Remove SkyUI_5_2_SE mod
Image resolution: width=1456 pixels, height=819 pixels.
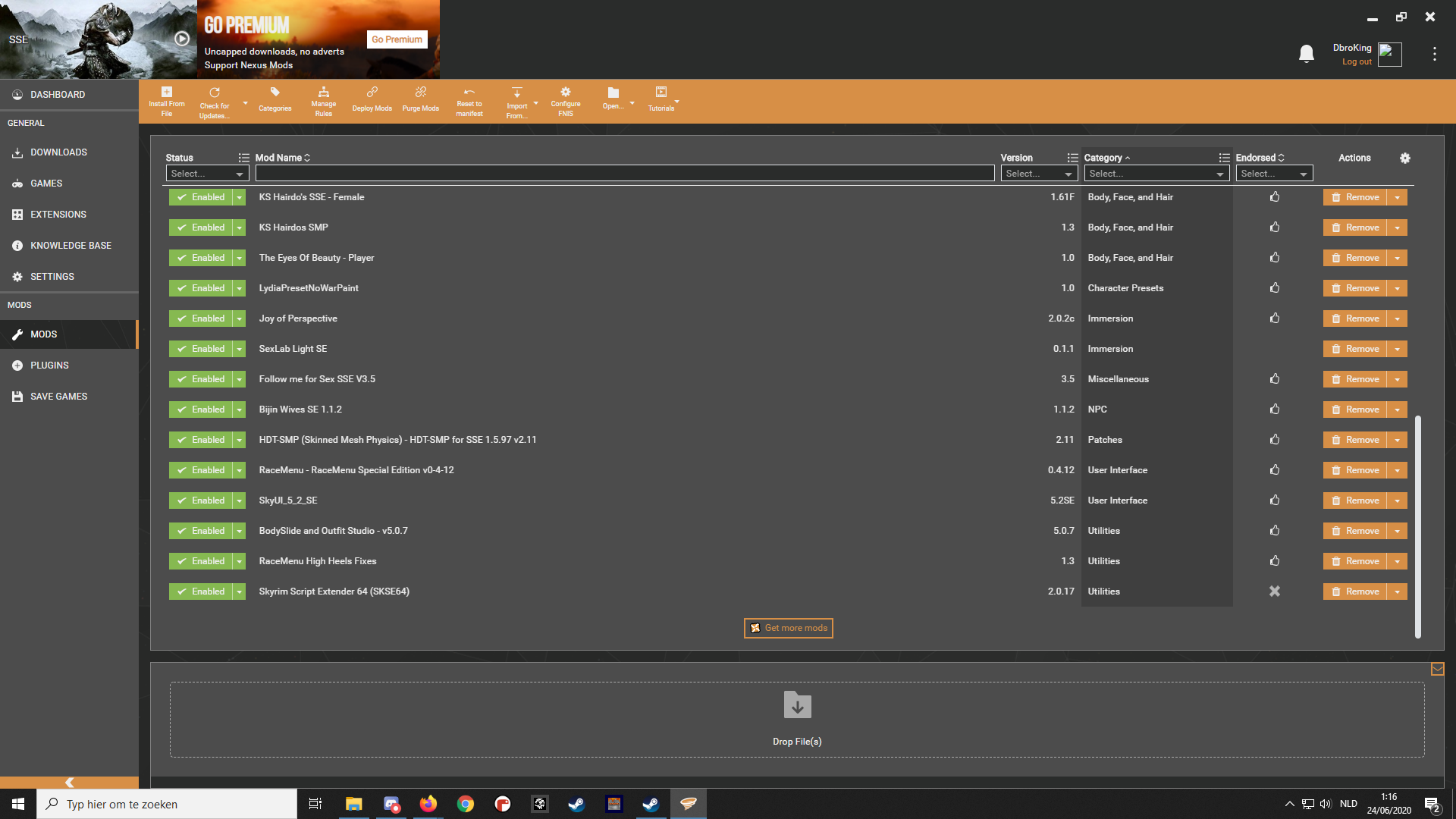[1355, 500]
